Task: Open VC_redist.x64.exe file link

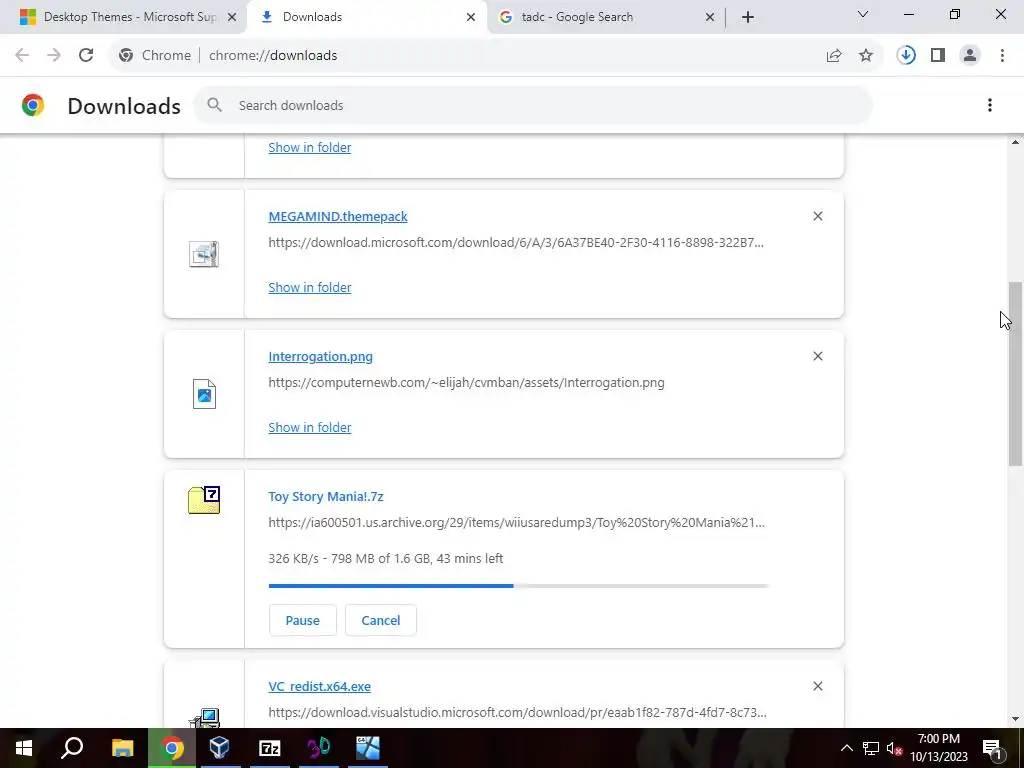Action: tap(319, 686)
